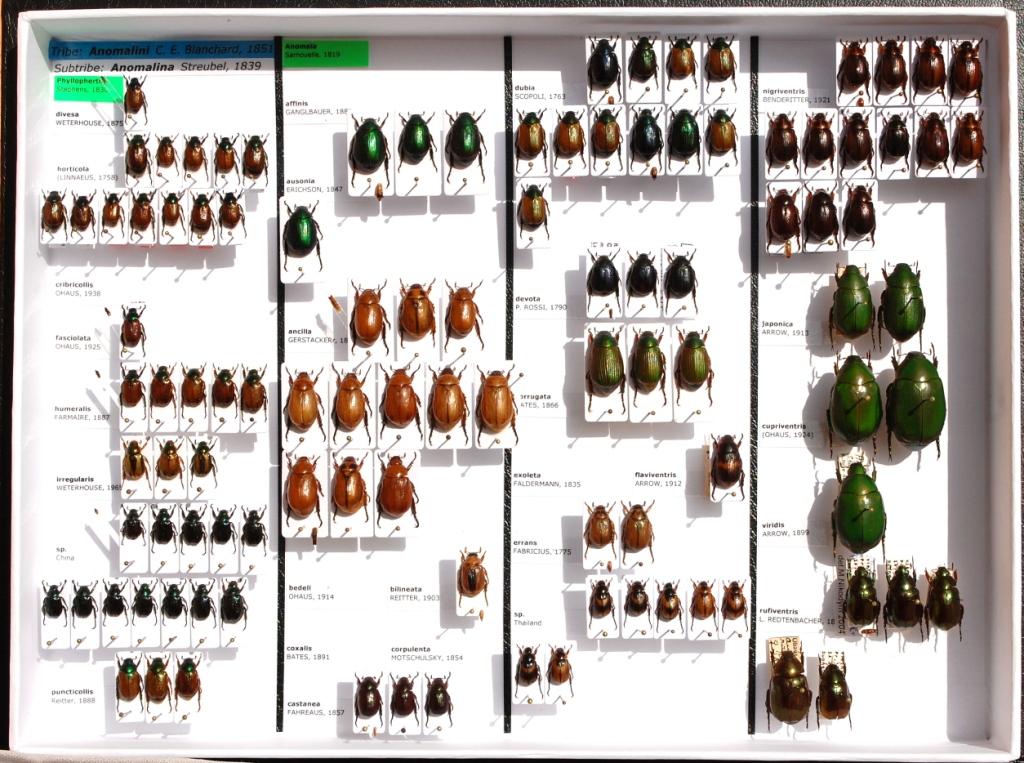This screenshot has width=1024, height=763.
Task: Click the castanea Fahreaus species label
Action: (316, 708)
